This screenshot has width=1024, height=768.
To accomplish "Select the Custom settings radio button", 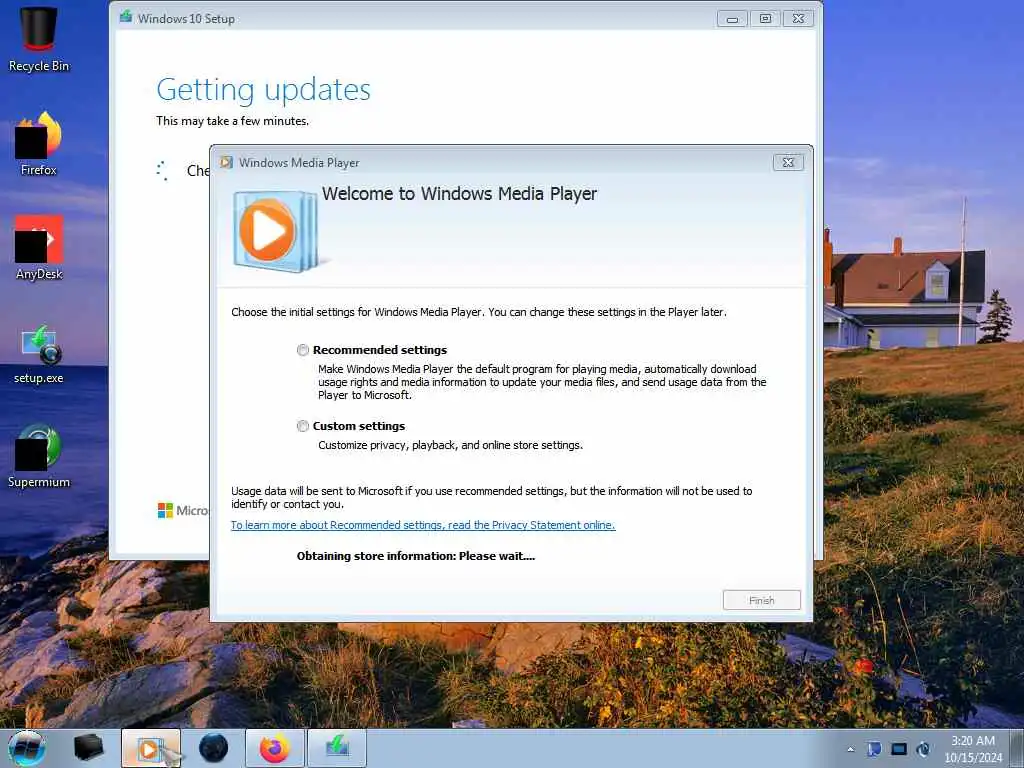I will point(302,426).
